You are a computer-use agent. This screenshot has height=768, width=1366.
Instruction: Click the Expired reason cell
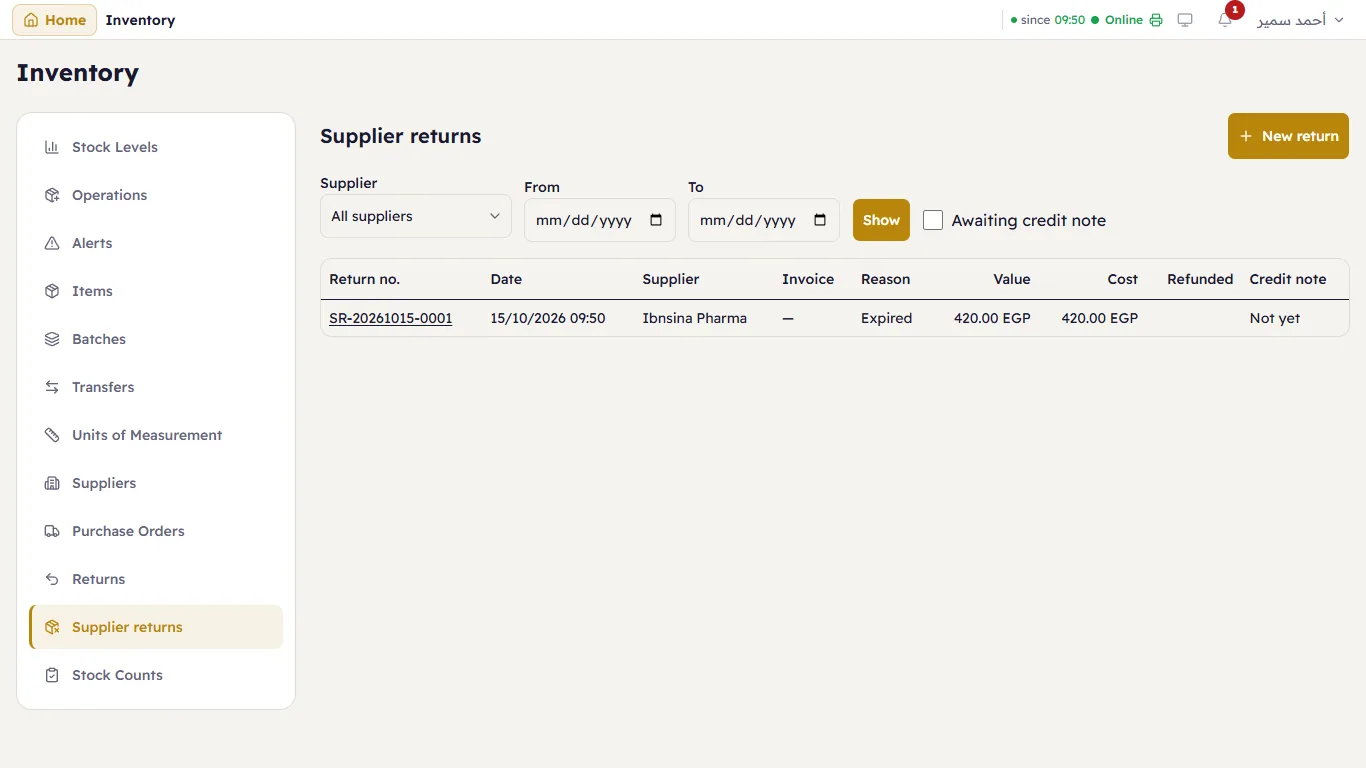click(887, 318)
